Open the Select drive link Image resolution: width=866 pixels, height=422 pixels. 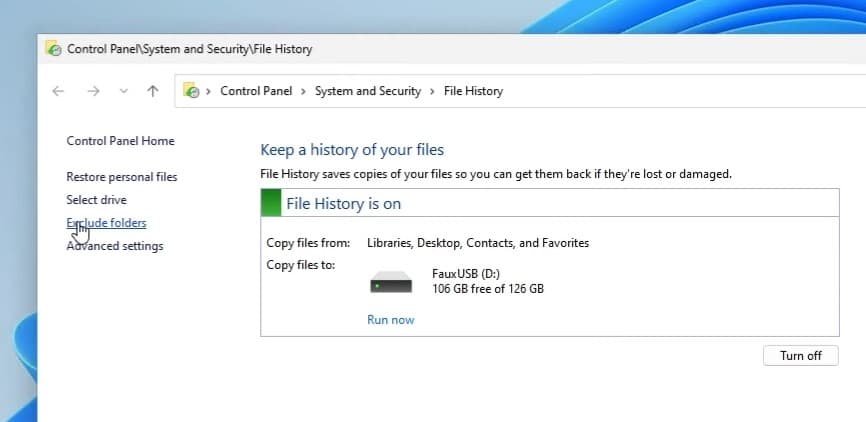pyautogui.click(x=96, y=200)
